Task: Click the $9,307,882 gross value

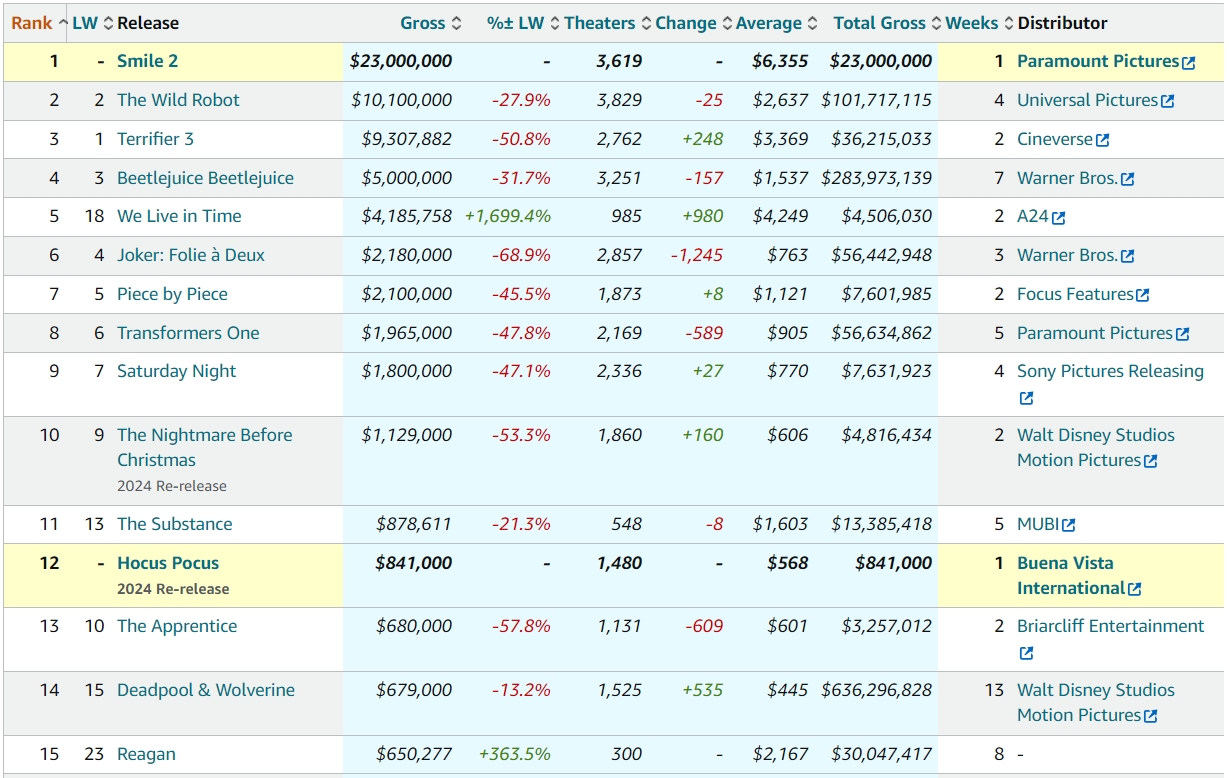Action: point(407,139)
